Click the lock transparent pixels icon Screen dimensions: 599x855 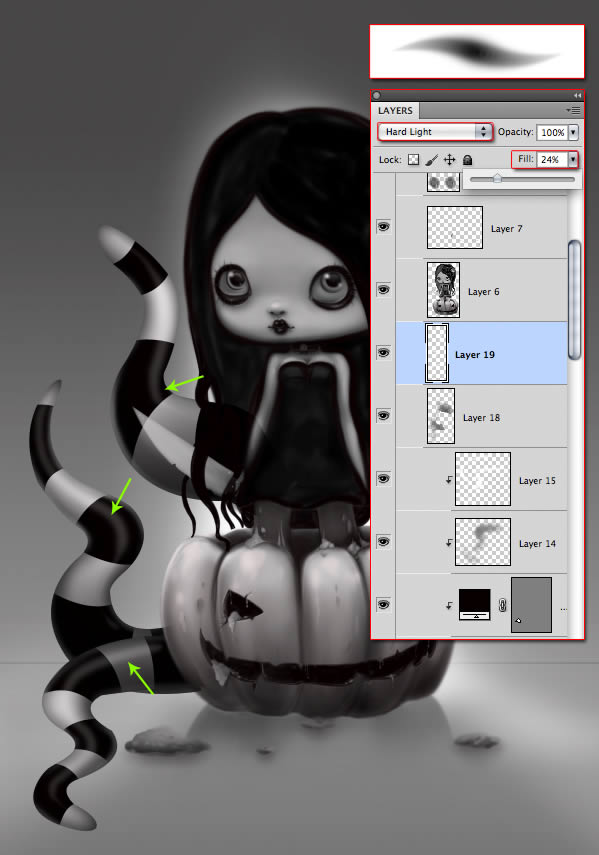coord(414,160)
